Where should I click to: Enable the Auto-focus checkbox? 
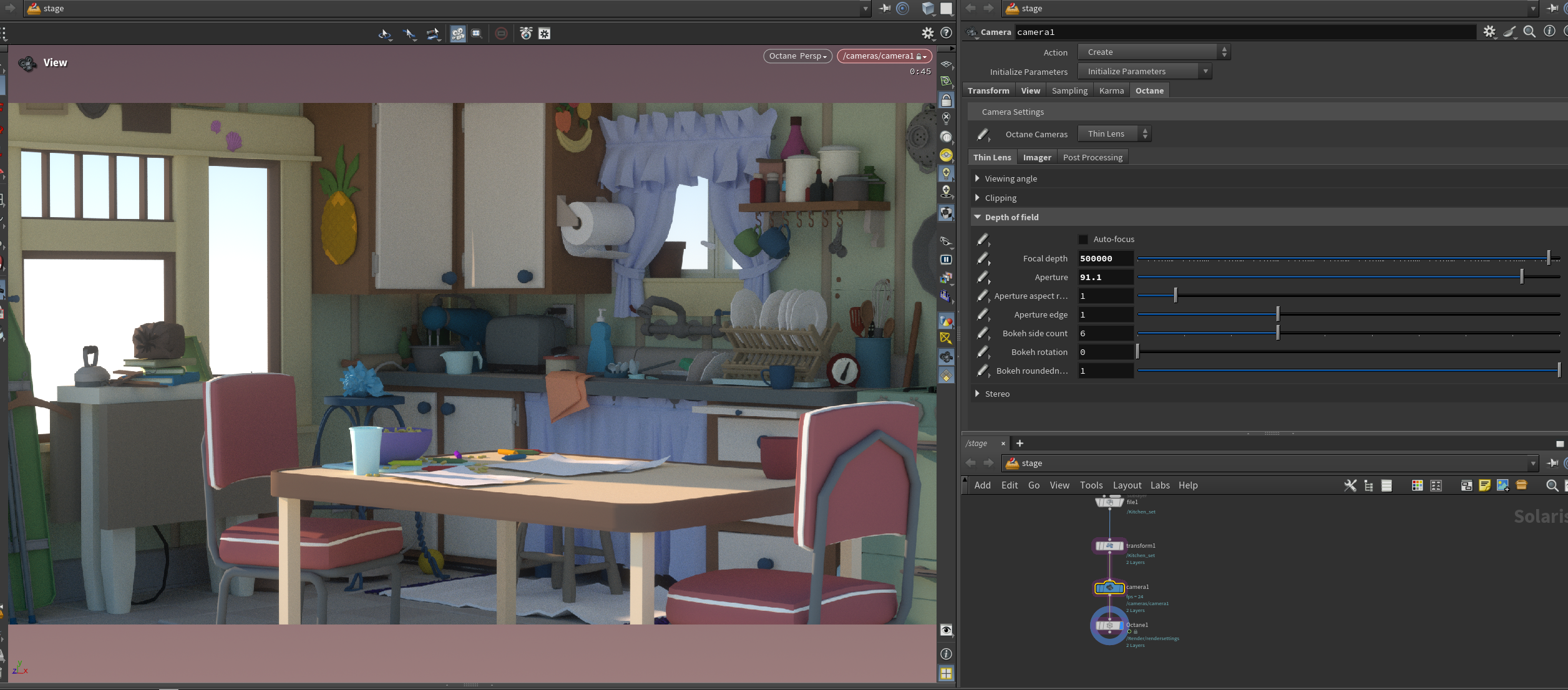click(x=1083, y=240)
